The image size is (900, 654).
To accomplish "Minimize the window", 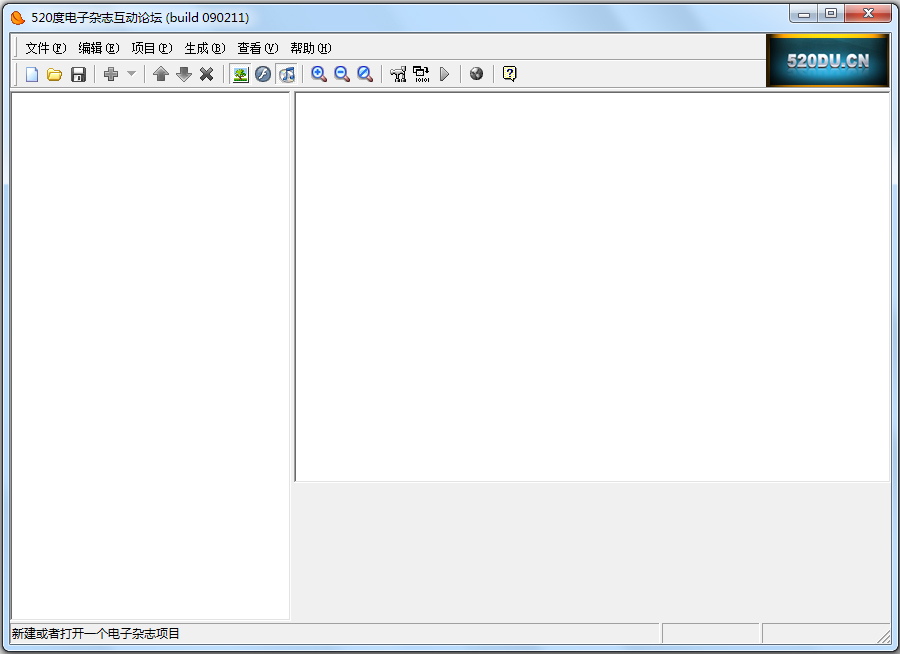I will tap(804, 14).
